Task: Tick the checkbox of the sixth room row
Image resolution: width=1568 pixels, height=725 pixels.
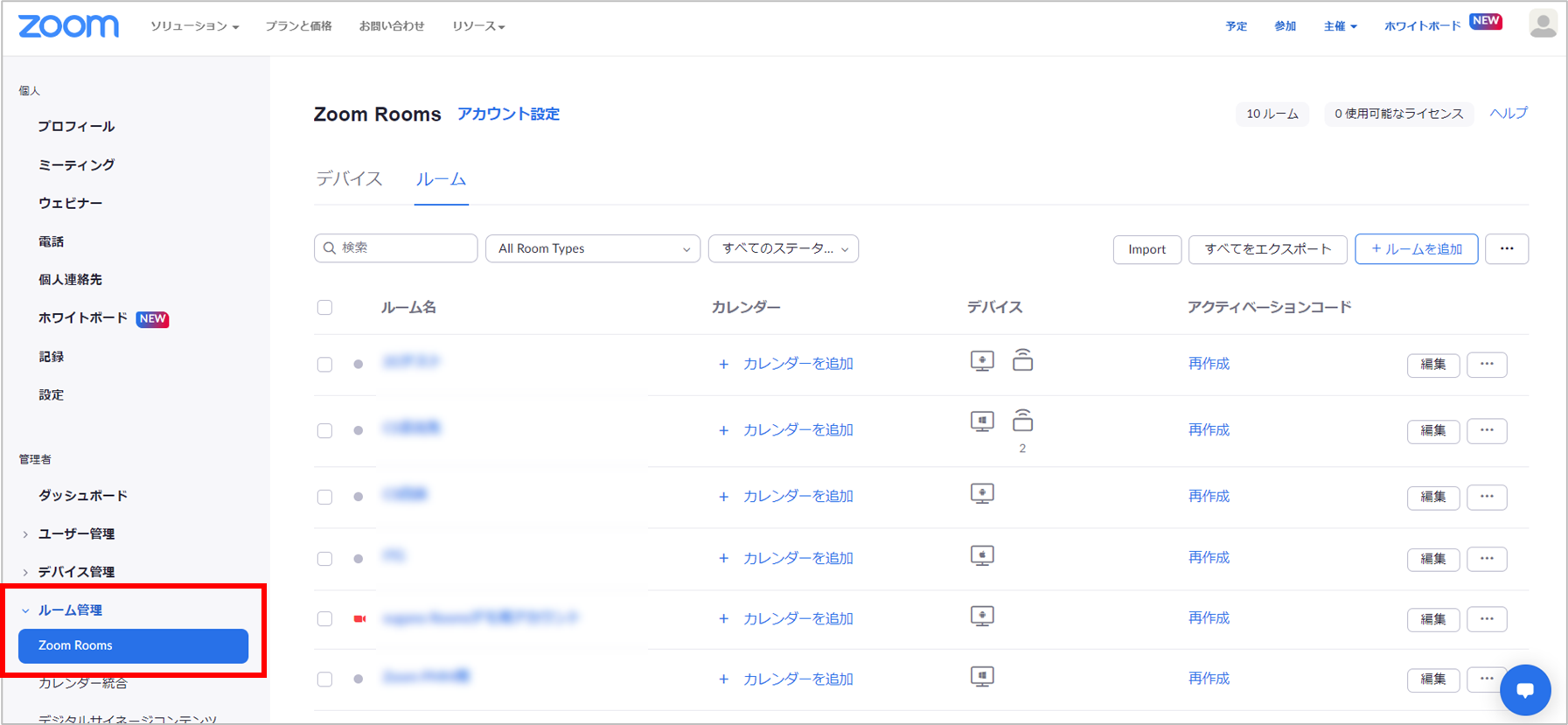Action: click(x=324, y=679)
